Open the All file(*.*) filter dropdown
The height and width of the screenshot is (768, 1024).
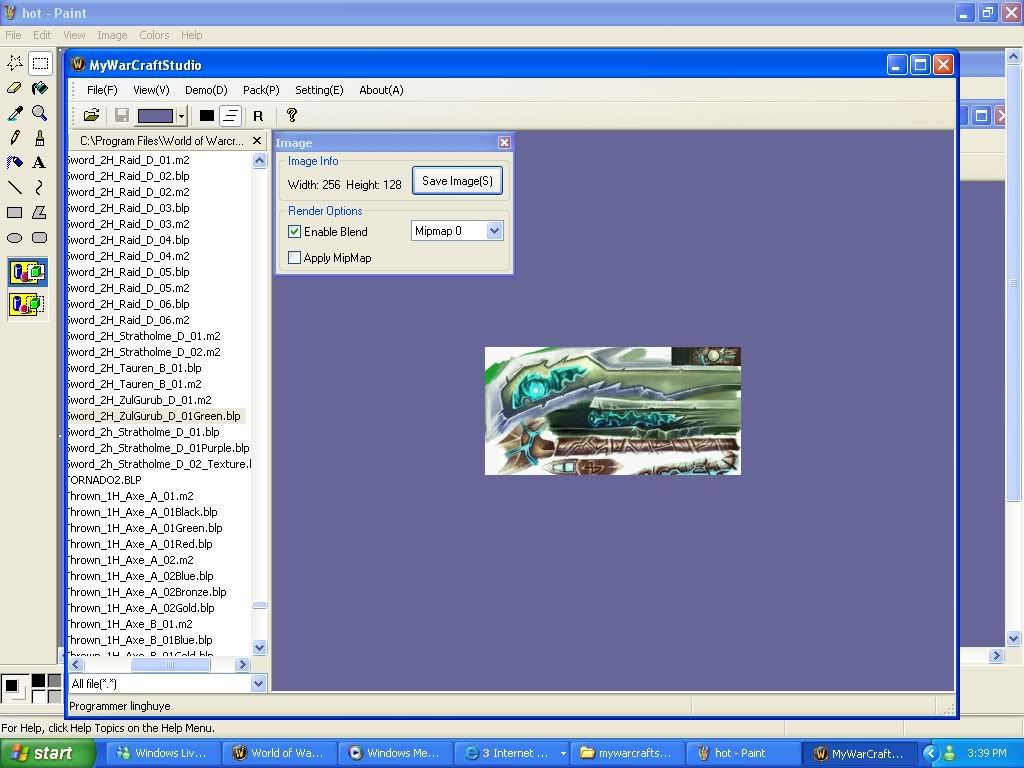pos(259,684)
